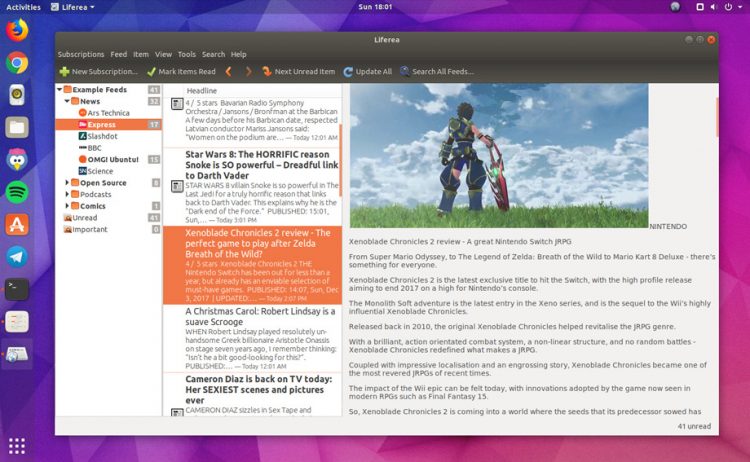Image resolution: width=750 pixels, height=462 pixels.
Task: Go to previous item arrow
Action: (229, 72)
